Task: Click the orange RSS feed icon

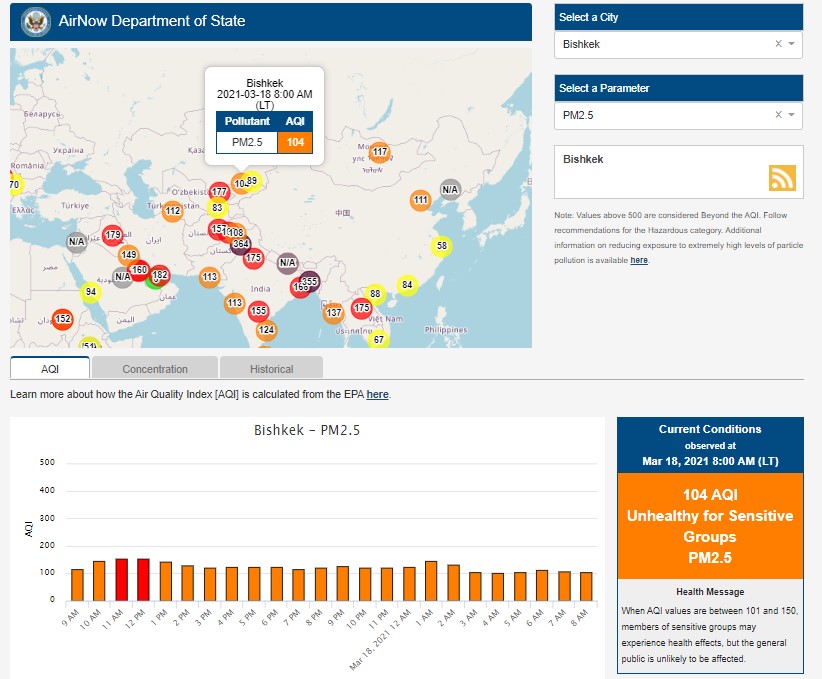Action: pos(782,177)
